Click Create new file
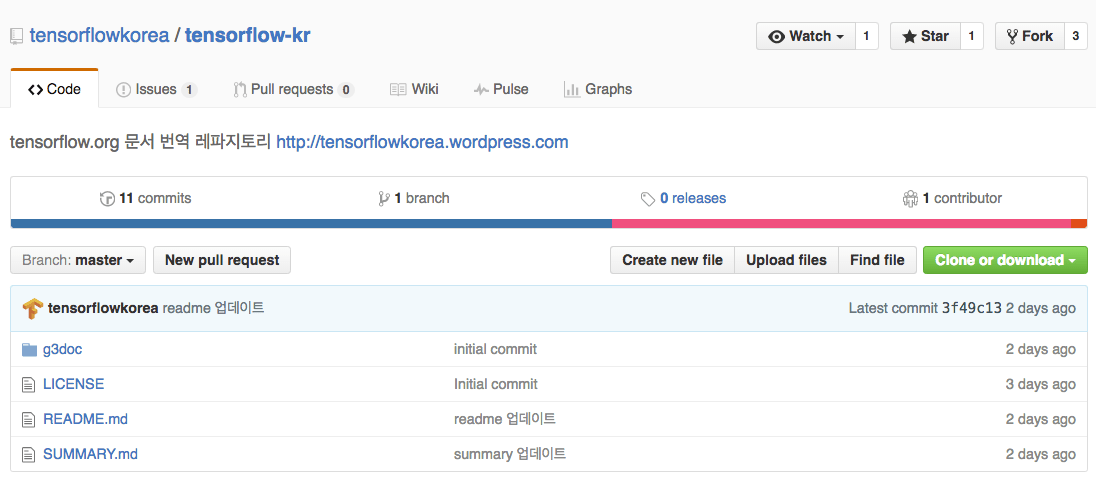The width and height of the screenshot is (1096, 480). [672, 260]
